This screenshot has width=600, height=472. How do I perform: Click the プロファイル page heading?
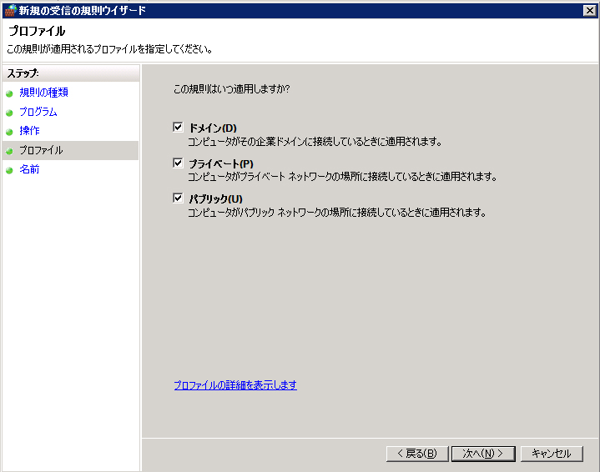pyautogui.click(x=37, y=31)
